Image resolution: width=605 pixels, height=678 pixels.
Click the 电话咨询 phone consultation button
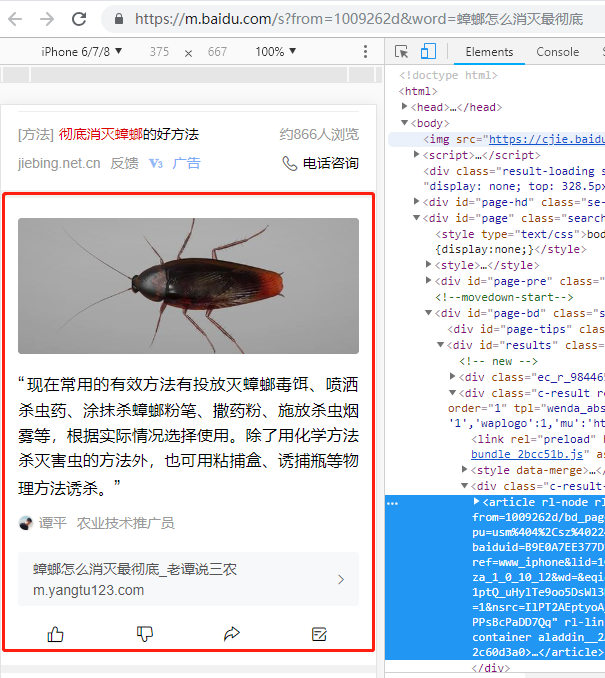tap(331, 163)
